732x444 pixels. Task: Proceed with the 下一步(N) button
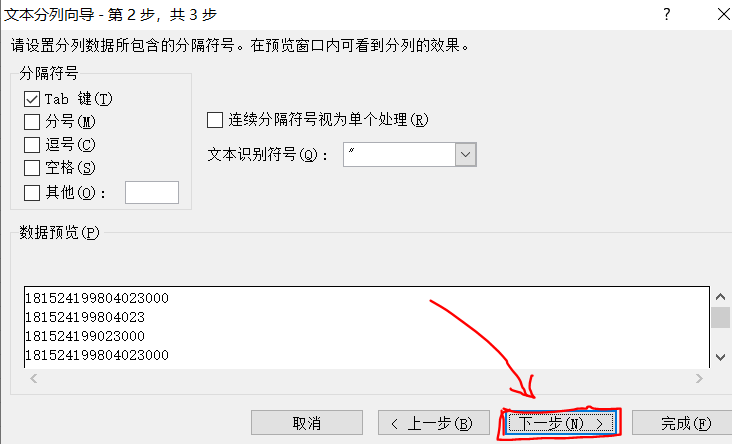point(560,423)
